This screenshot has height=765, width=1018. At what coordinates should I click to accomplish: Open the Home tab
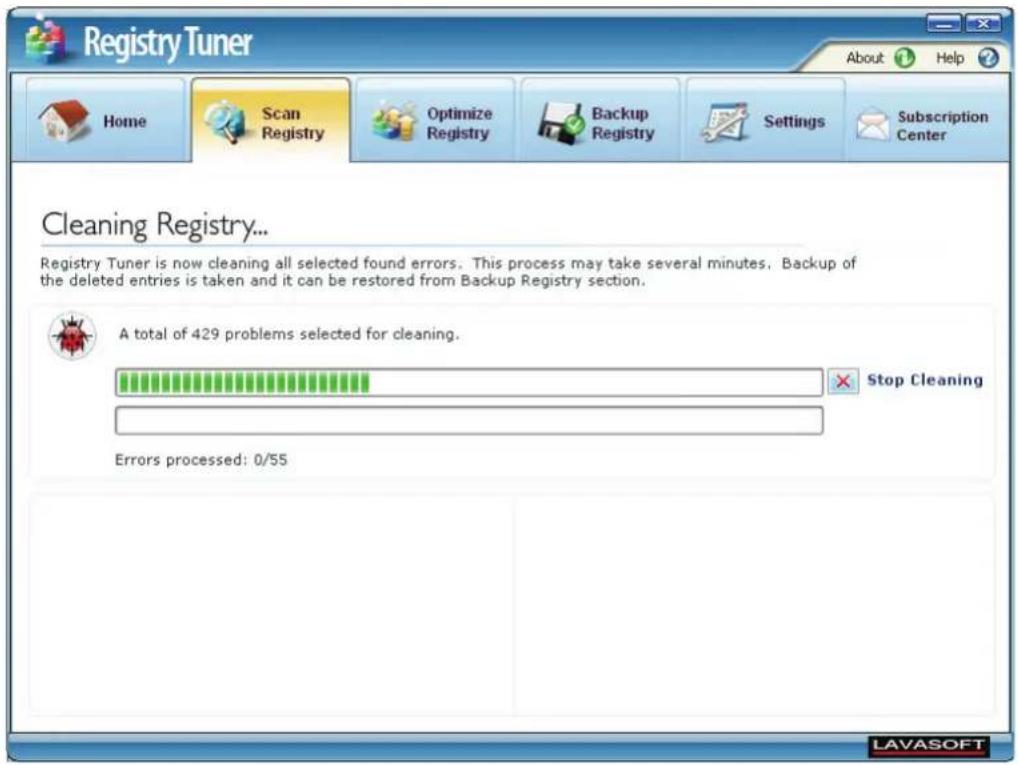click(106, 119)
